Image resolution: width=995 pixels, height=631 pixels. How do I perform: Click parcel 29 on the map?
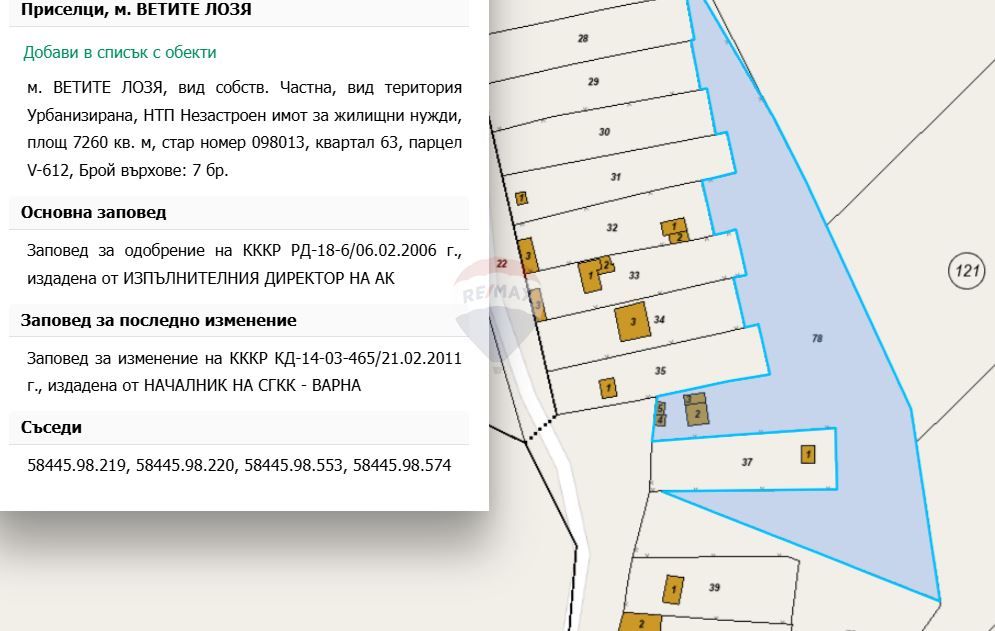pos(593,81)
